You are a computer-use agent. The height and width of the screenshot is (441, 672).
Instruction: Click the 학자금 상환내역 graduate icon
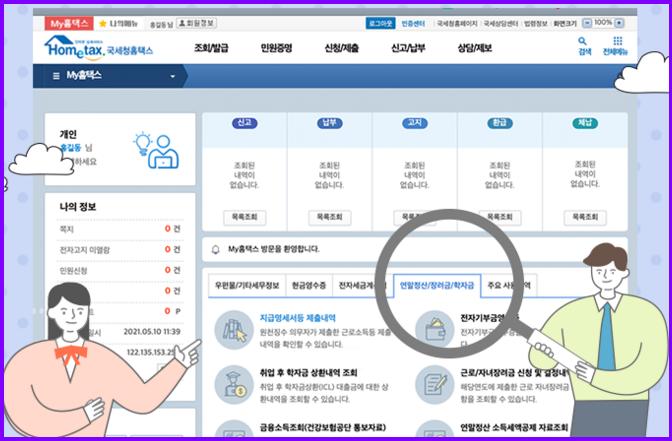click(x=234, y=385)
